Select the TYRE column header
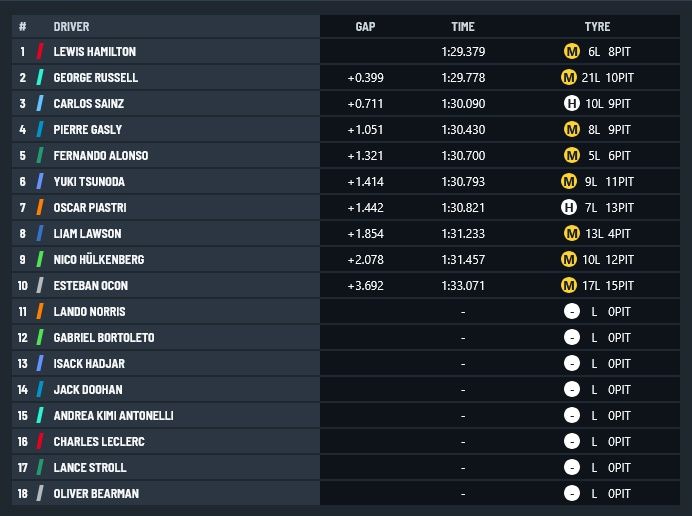The height and width of the screenshot is (516, 692). point(597,27)
